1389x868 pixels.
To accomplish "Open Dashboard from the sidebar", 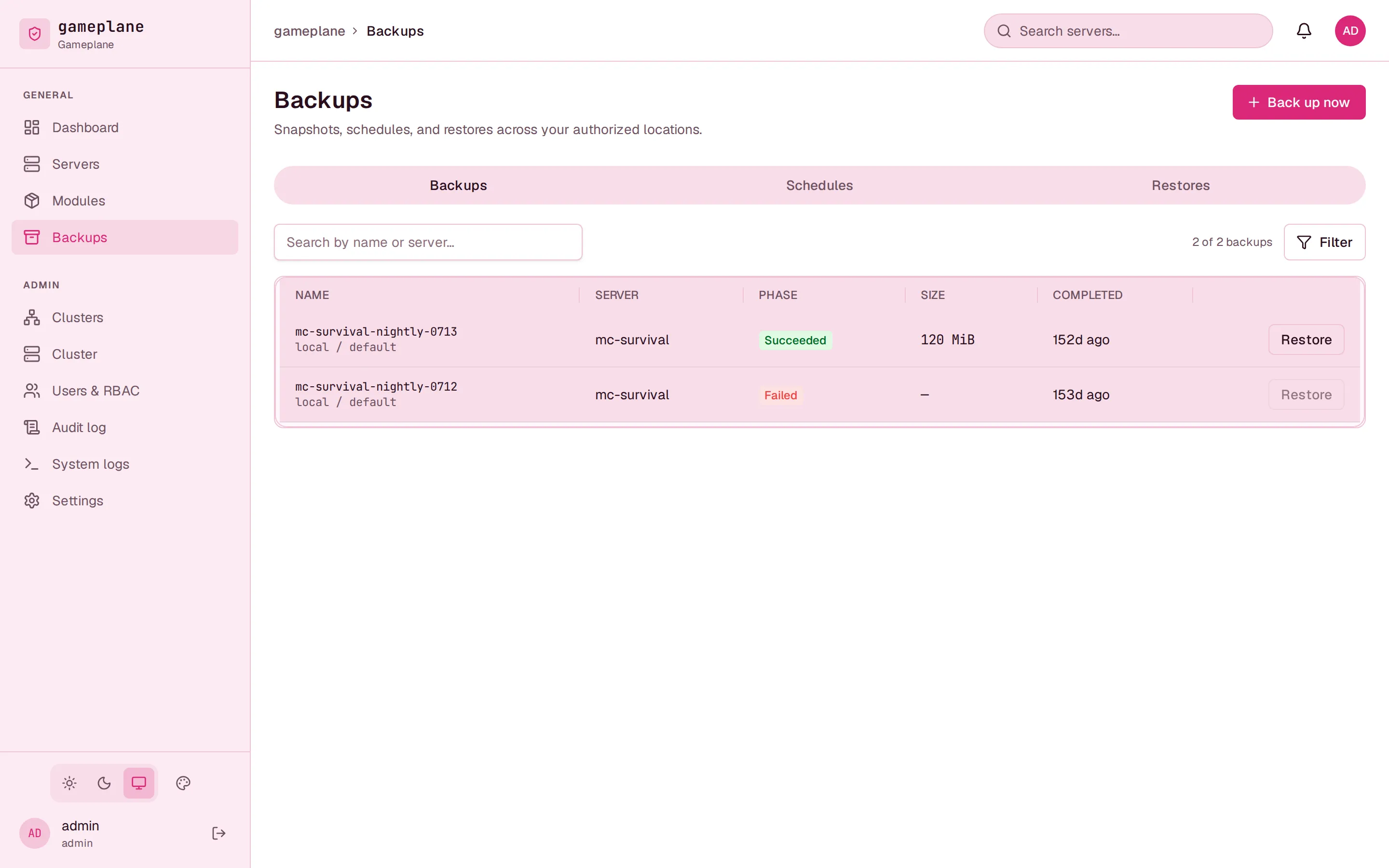I will [124, 127].
